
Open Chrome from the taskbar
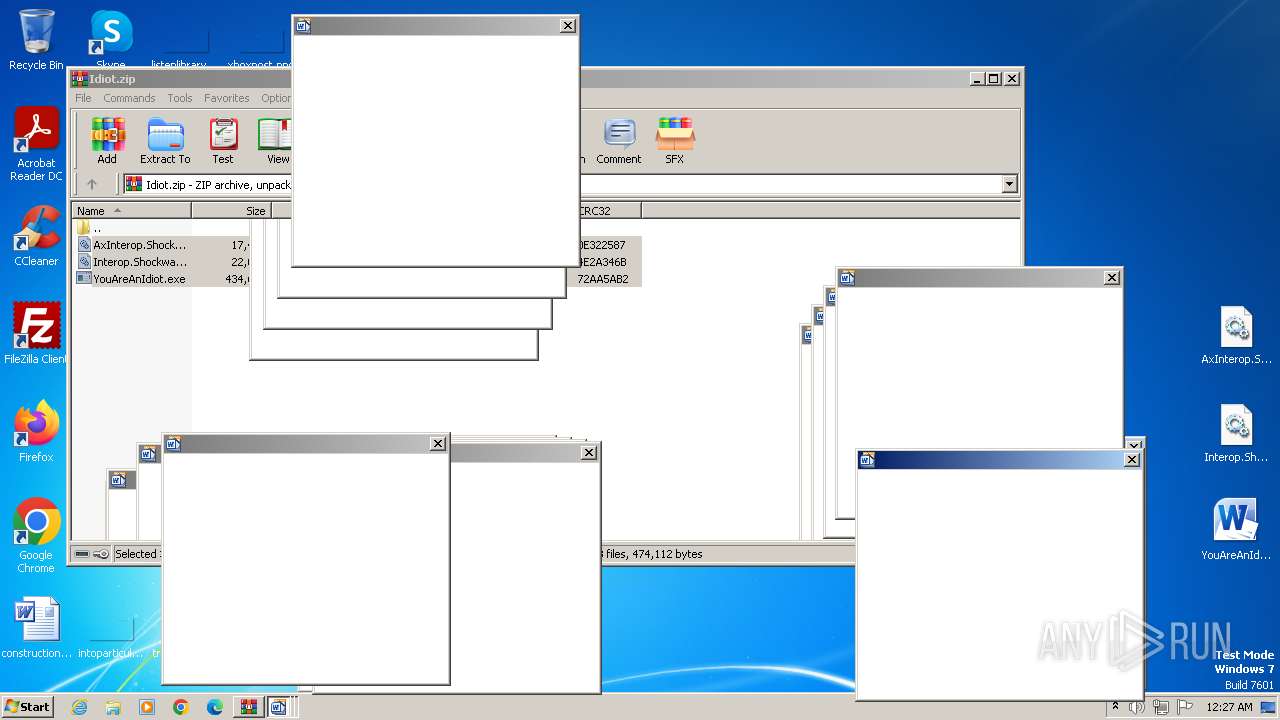(181, 707)
